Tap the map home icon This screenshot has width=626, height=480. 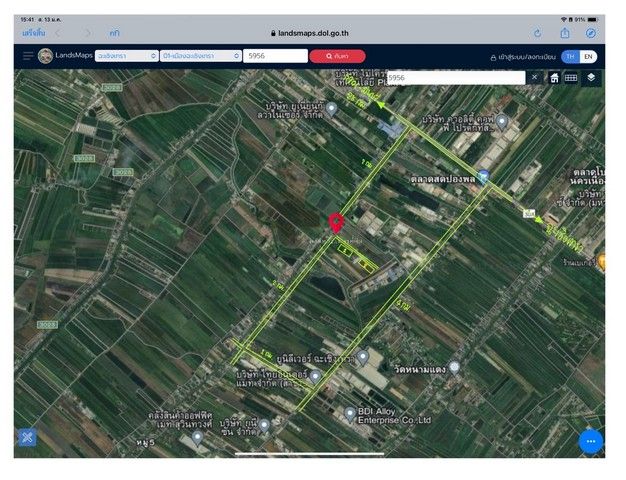554,77
